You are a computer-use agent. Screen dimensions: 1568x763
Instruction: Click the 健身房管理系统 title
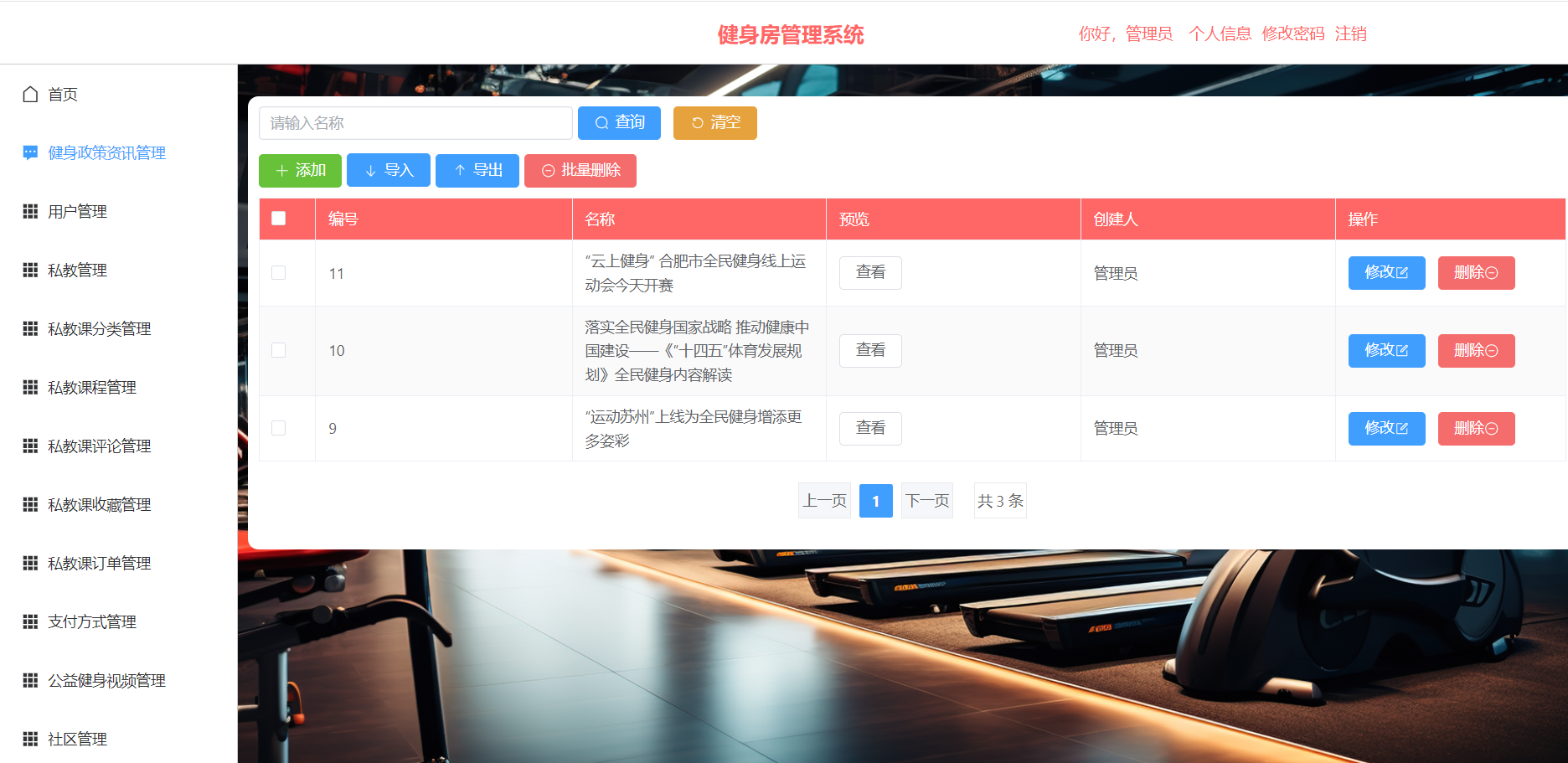(791, 34)
